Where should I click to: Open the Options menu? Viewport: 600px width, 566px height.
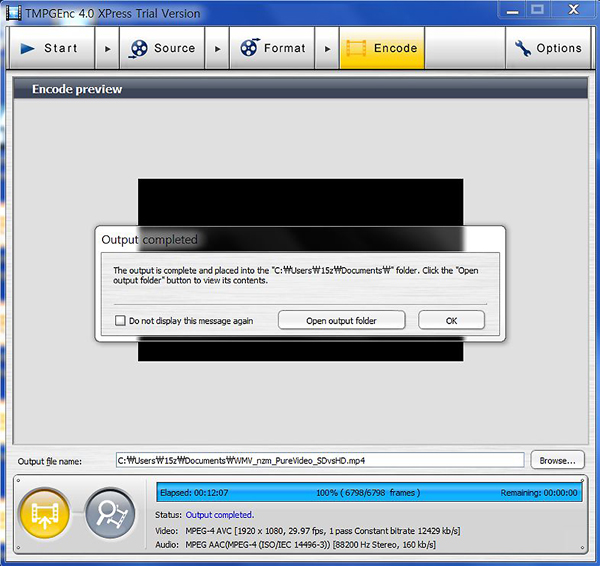coord(548,48)
